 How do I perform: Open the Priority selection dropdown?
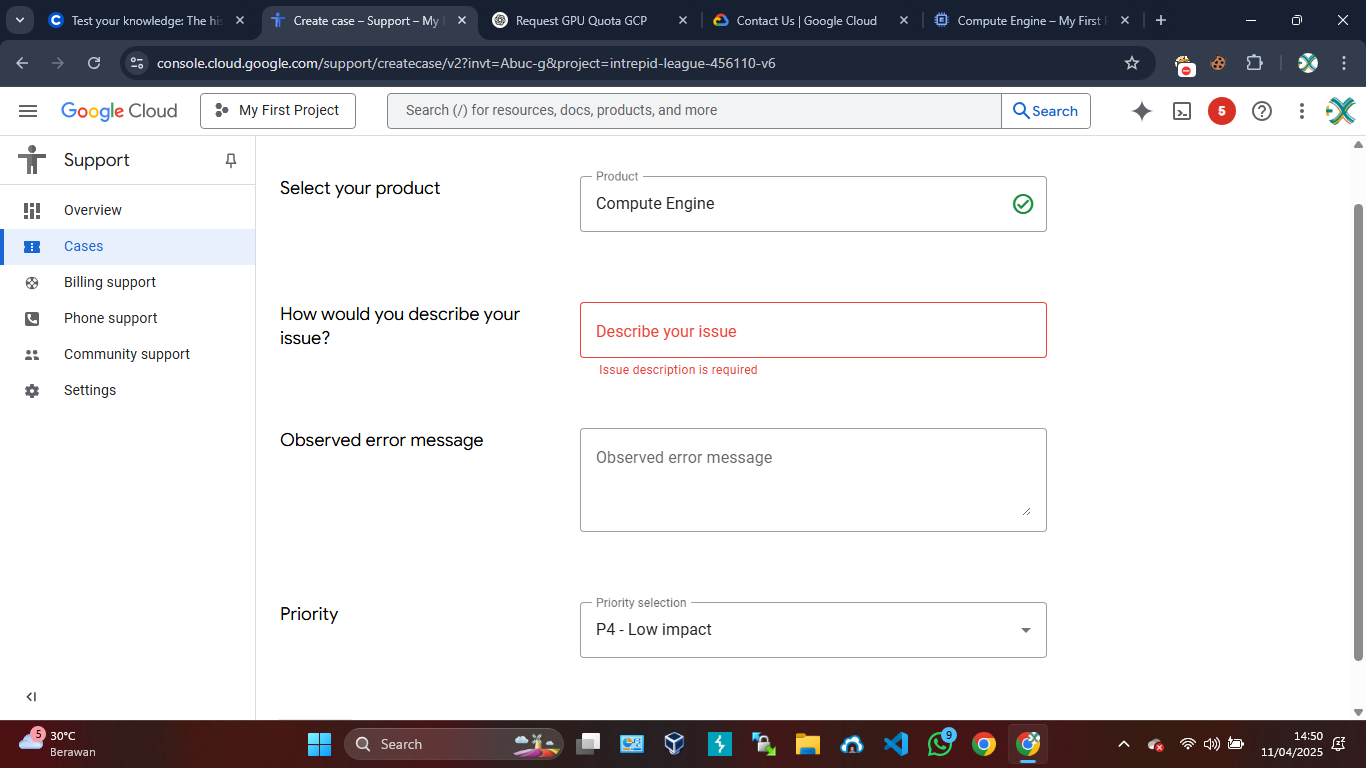[813, 630]
